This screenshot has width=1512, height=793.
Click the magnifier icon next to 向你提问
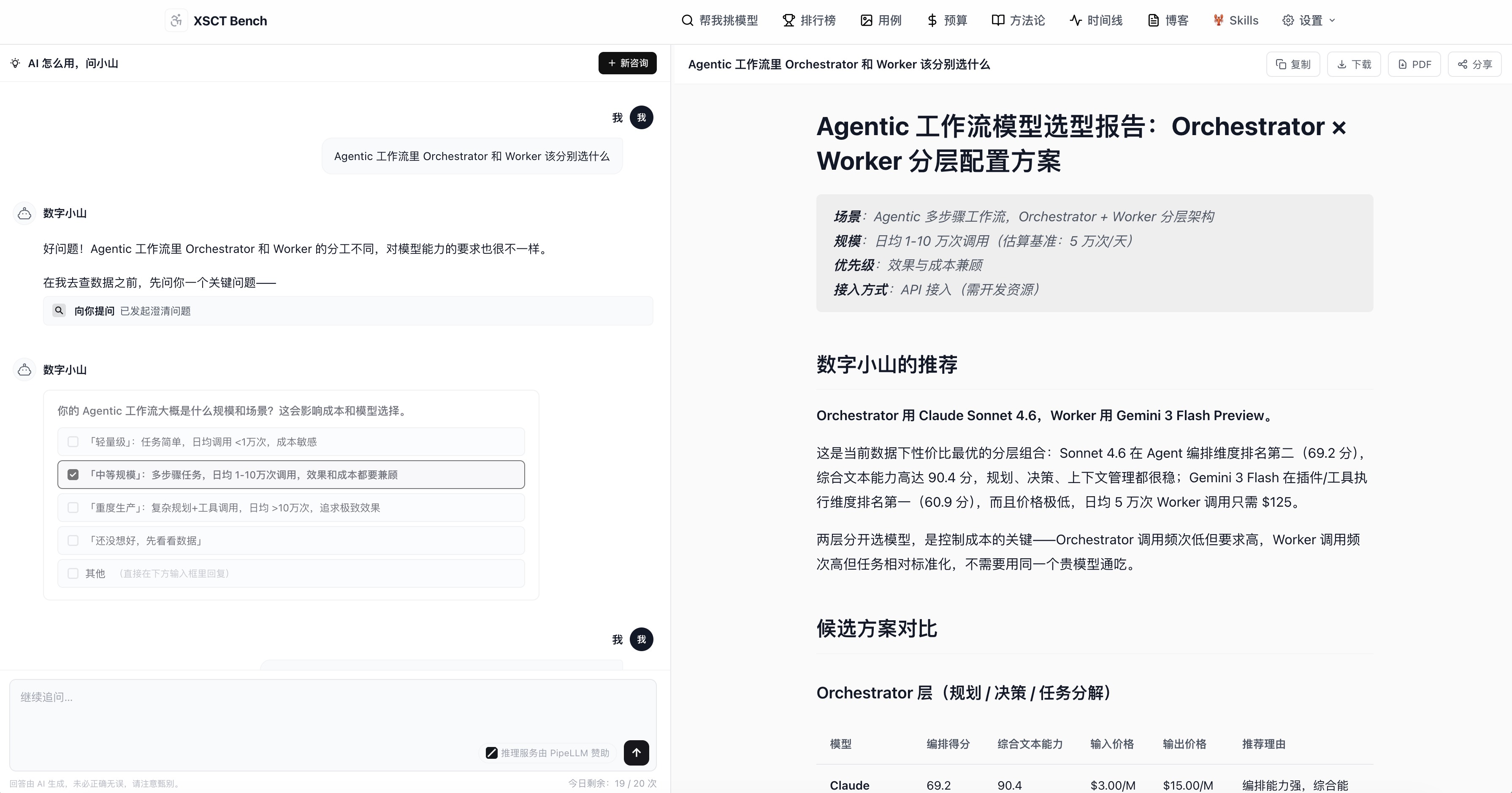coord(59,310)
